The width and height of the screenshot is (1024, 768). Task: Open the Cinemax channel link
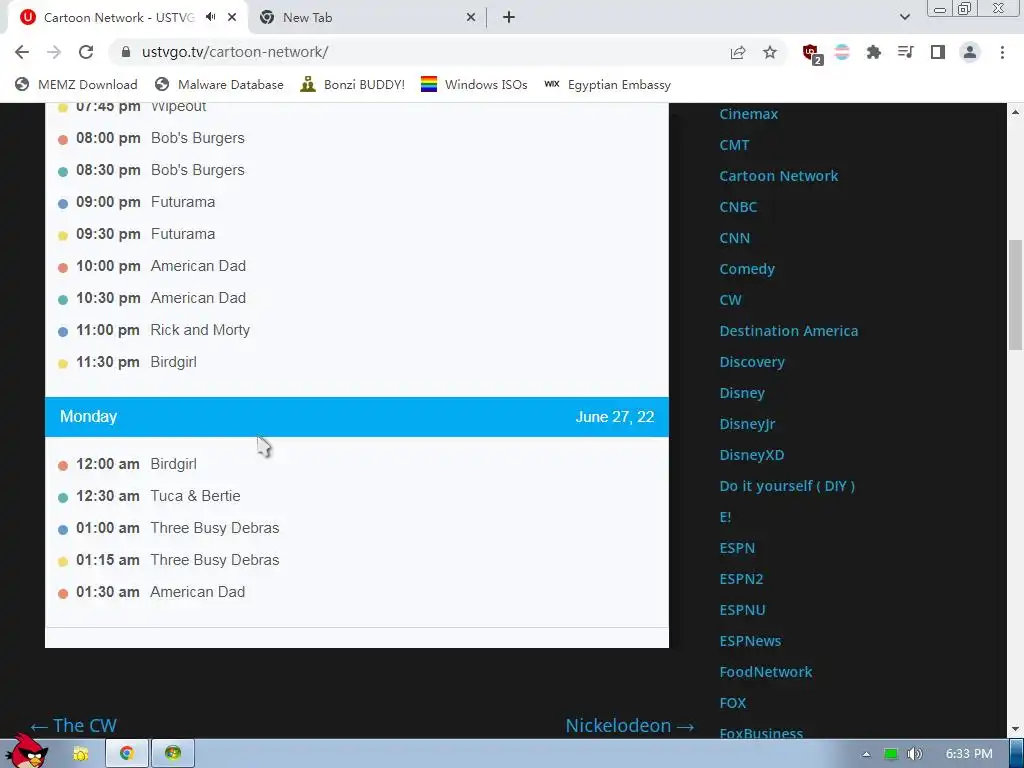click(x=748, y=114)
